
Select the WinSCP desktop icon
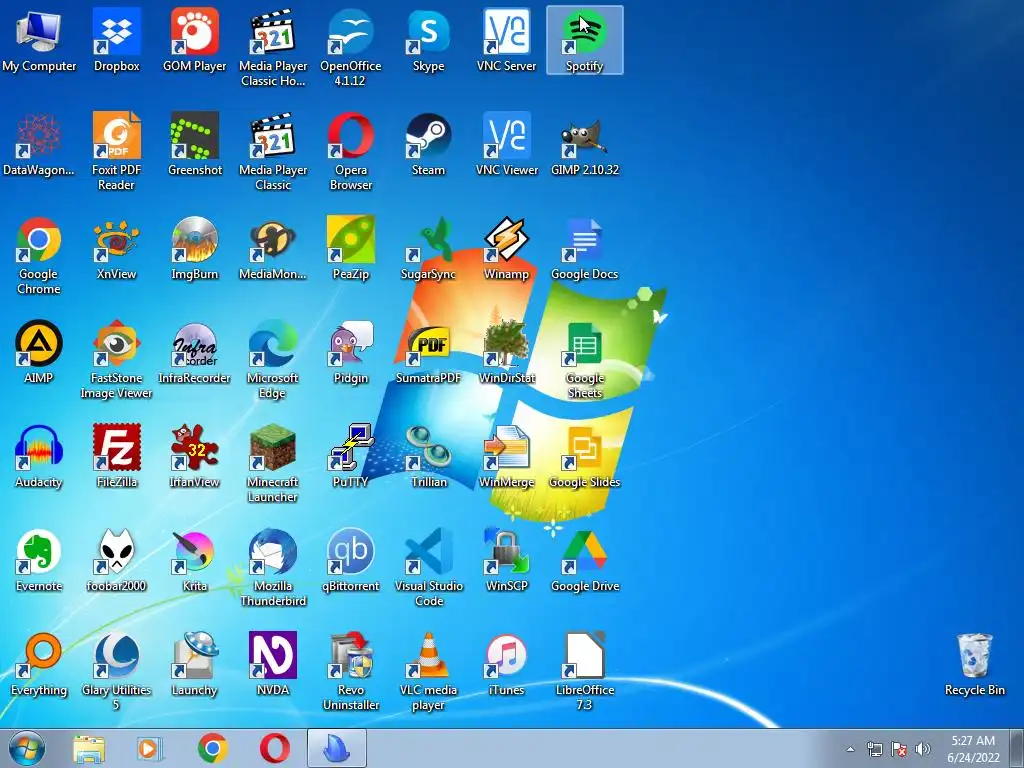(x=507, y=560)
